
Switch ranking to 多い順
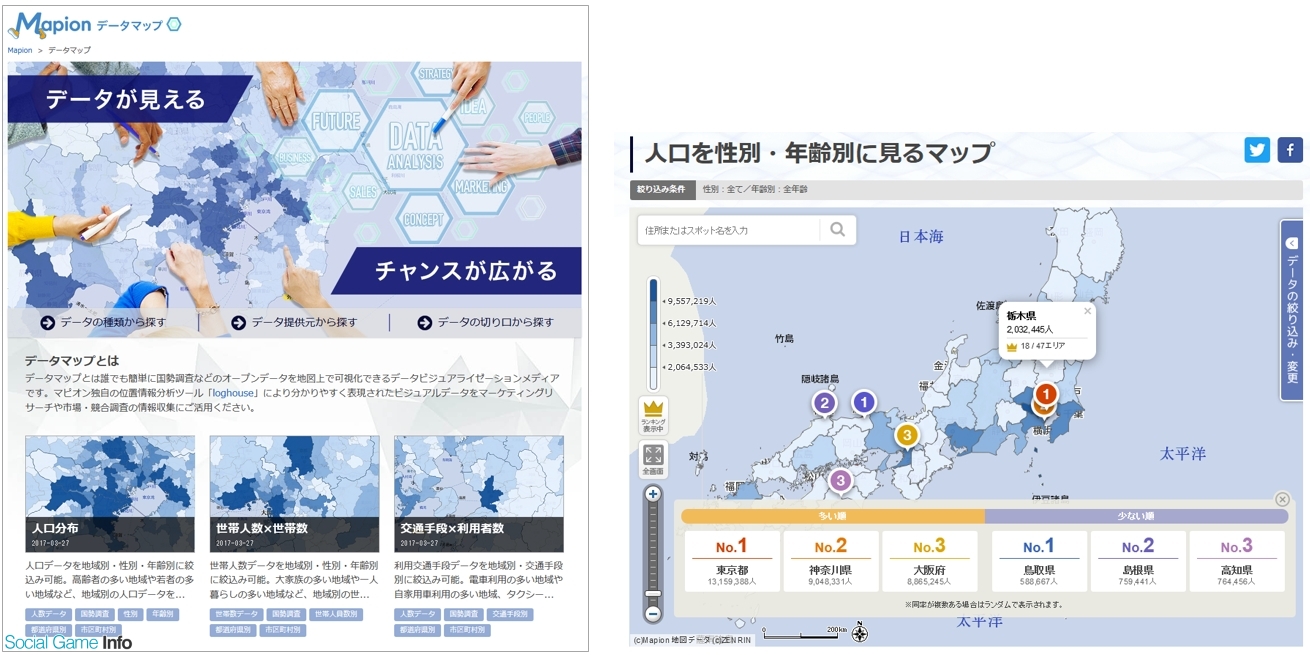pyautogui.click(x=833, y=516)
